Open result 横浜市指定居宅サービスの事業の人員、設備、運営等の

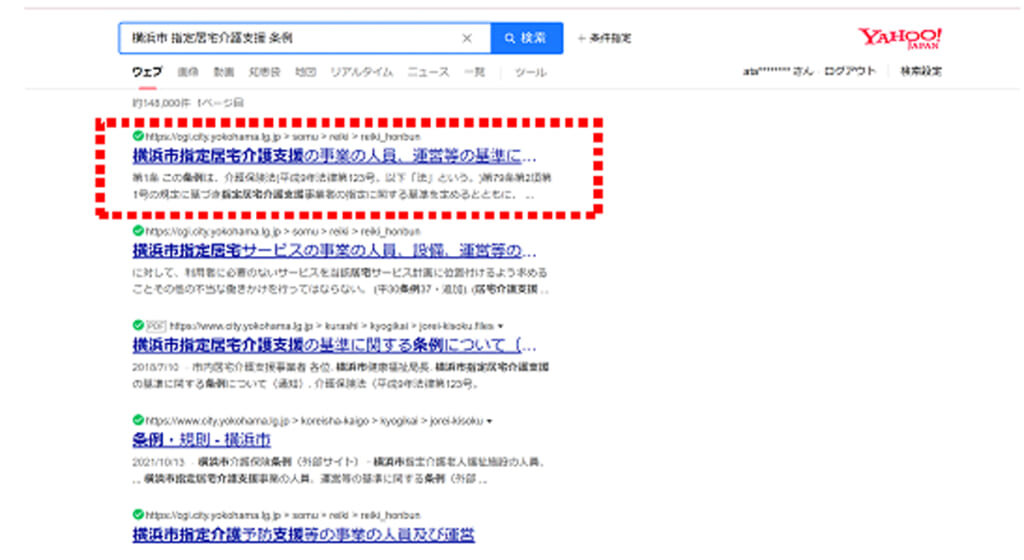pyautogui.click(x=334, y=251)
